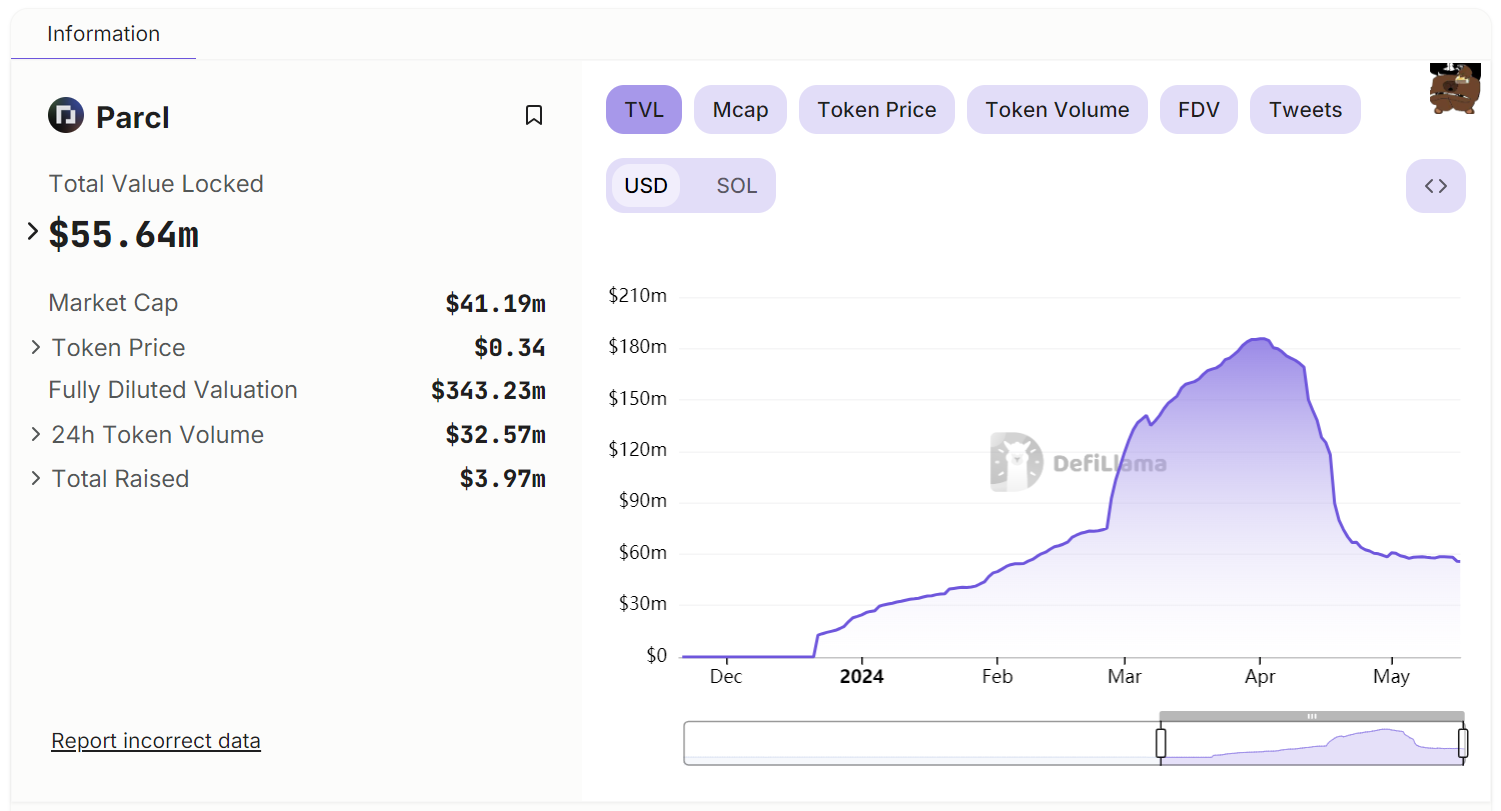Toggle the Mcap chart metric
The width and height of the screenshot is (1501, 811).
tap(740, 110)
